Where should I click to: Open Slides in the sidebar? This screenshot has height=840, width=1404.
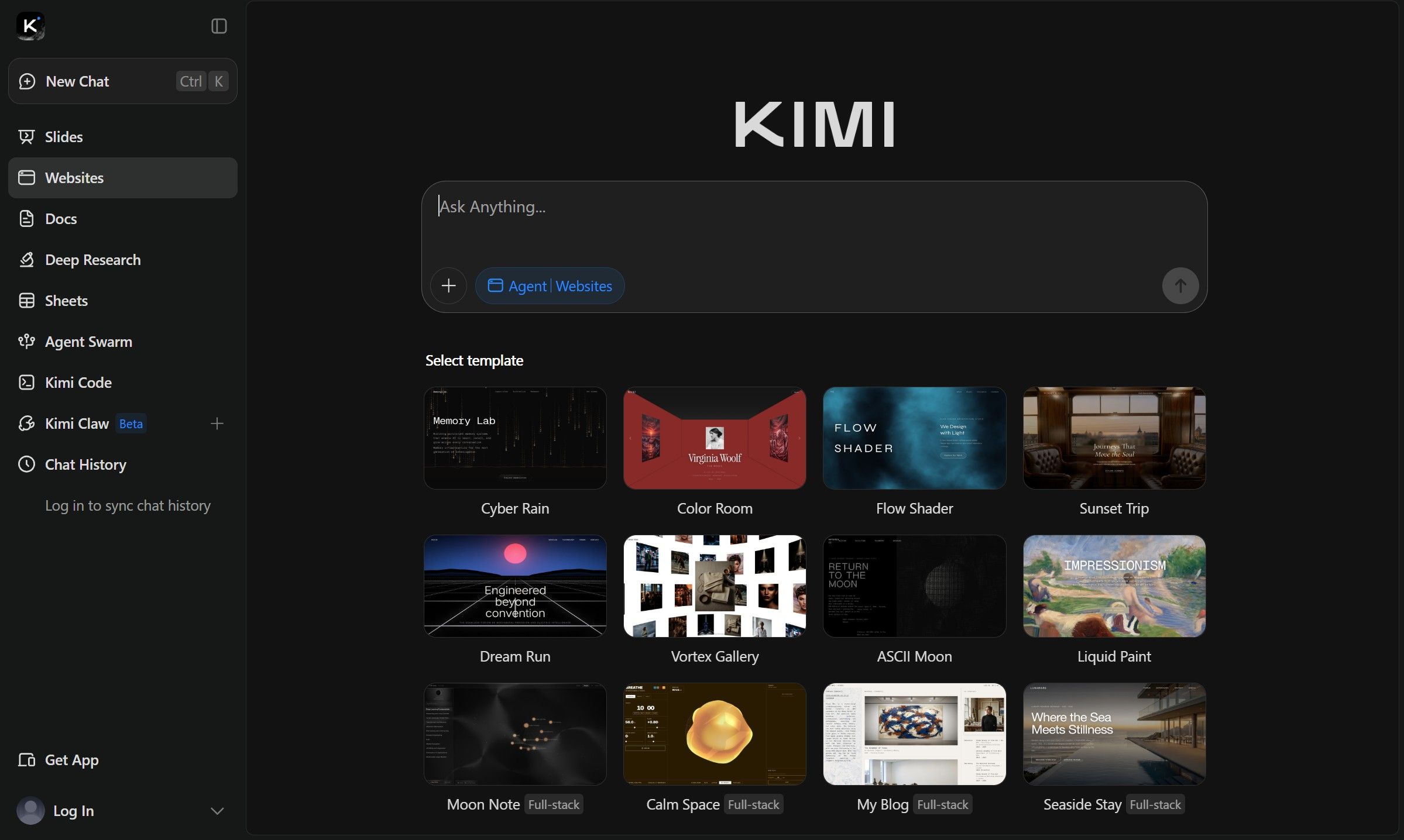[x=123, y=137]
